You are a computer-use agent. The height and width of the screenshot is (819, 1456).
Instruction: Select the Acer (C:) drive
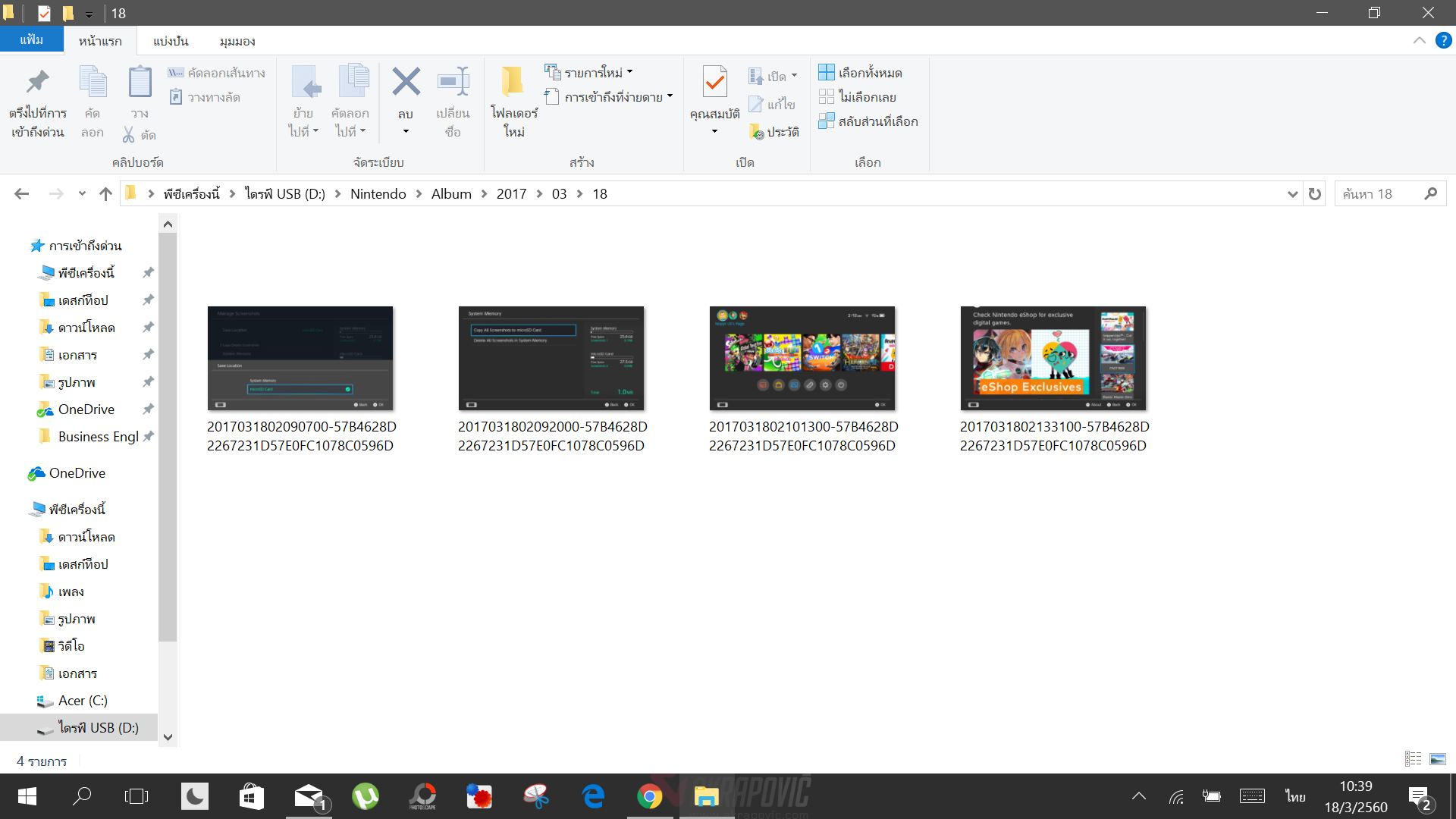[x=73, y=701]
